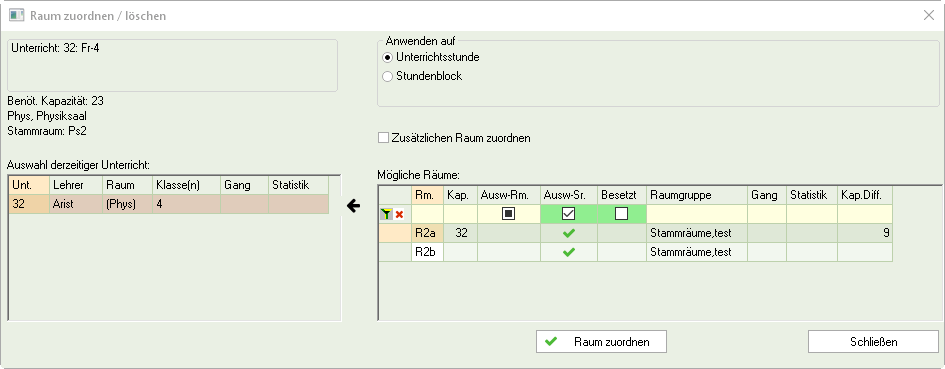Click the green checkmark in R2a row
This screenshot has width=945, height=369.
tap(568, 233)
